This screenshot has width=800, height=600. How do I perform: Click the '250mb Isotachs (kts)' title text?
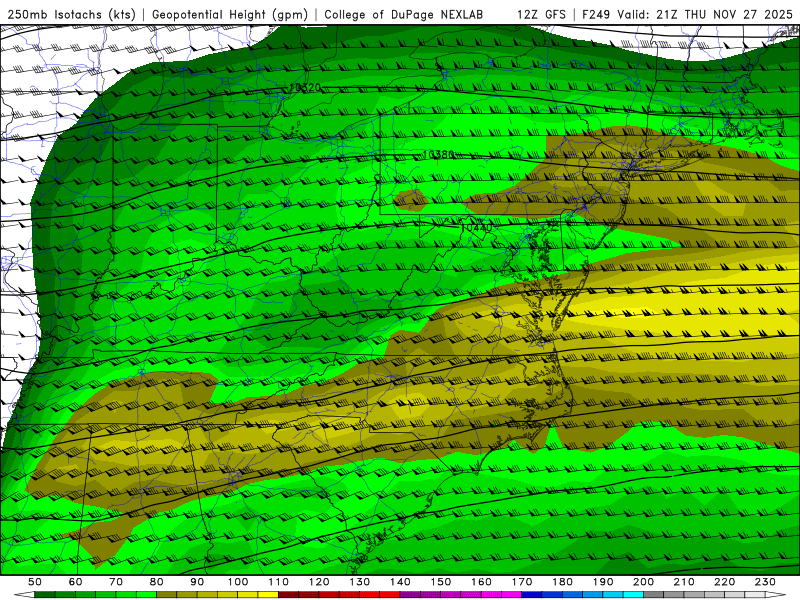(x=72, y=14)
